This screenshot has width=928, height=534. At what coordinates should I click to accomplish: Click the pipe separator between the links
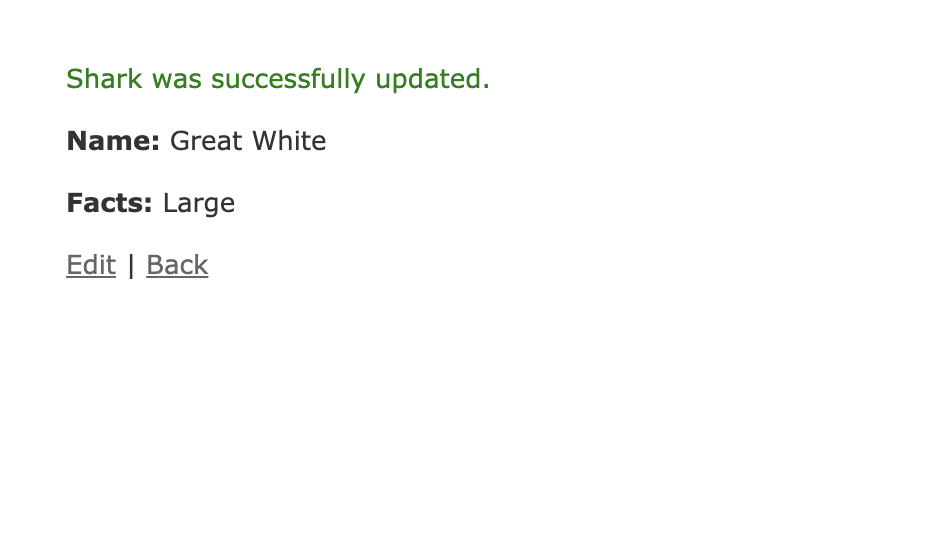tap(131, 265)
